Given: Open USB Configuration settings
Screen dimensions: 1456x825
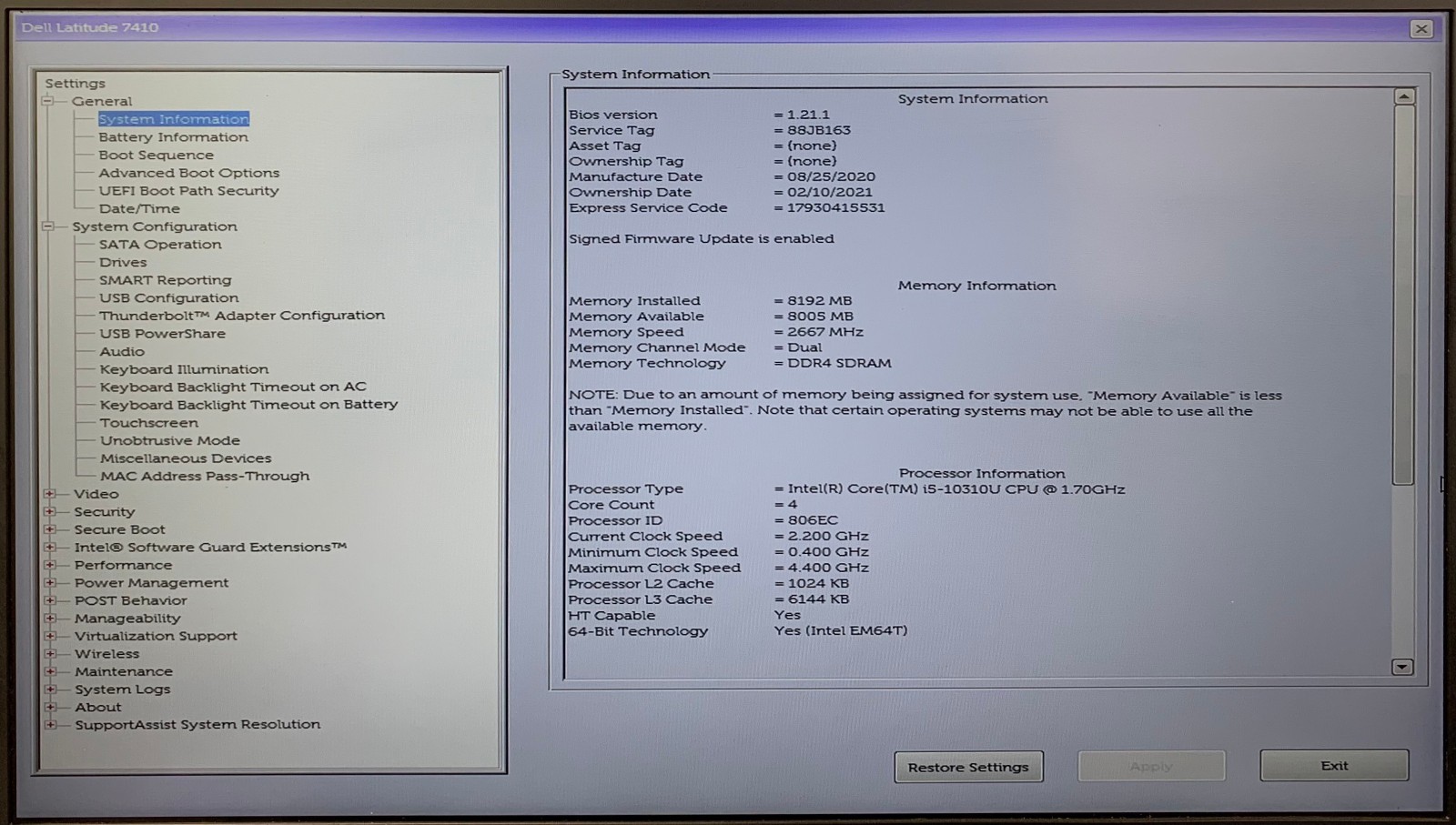Looking at the screenshot, I should [x=168, y=297].
